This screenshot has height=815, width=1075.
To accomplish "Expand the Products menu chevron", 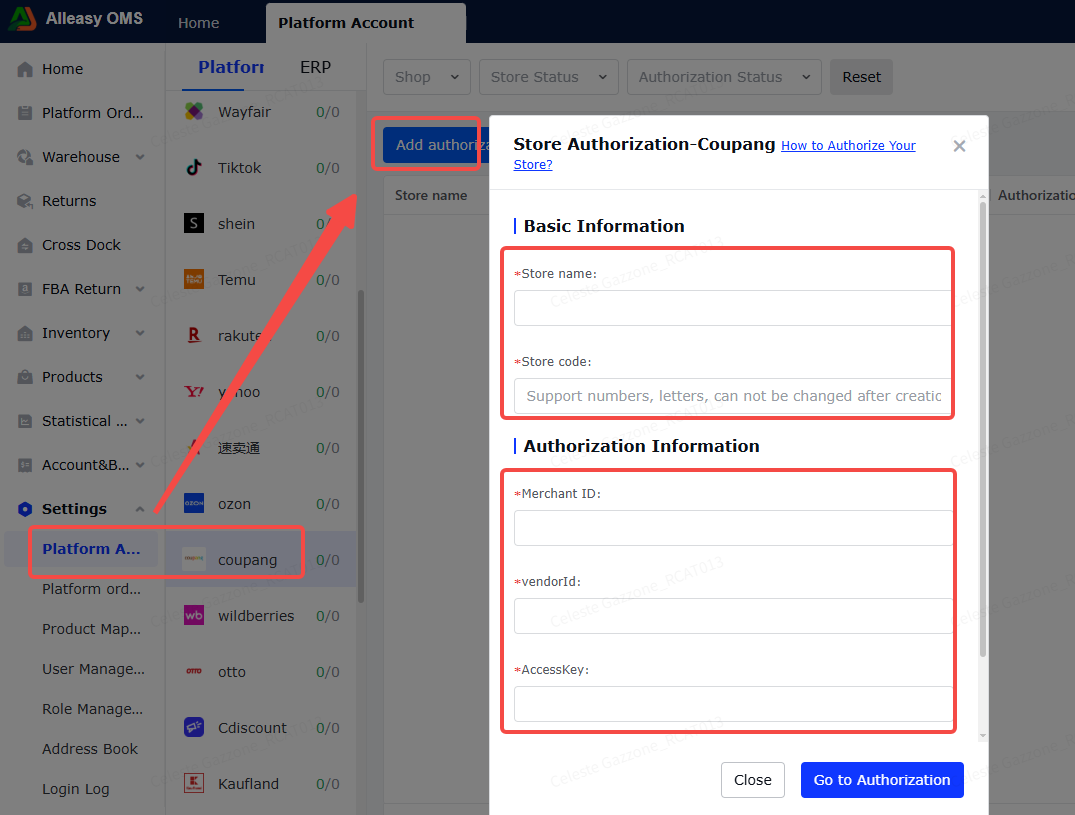I will pos(140,377).
